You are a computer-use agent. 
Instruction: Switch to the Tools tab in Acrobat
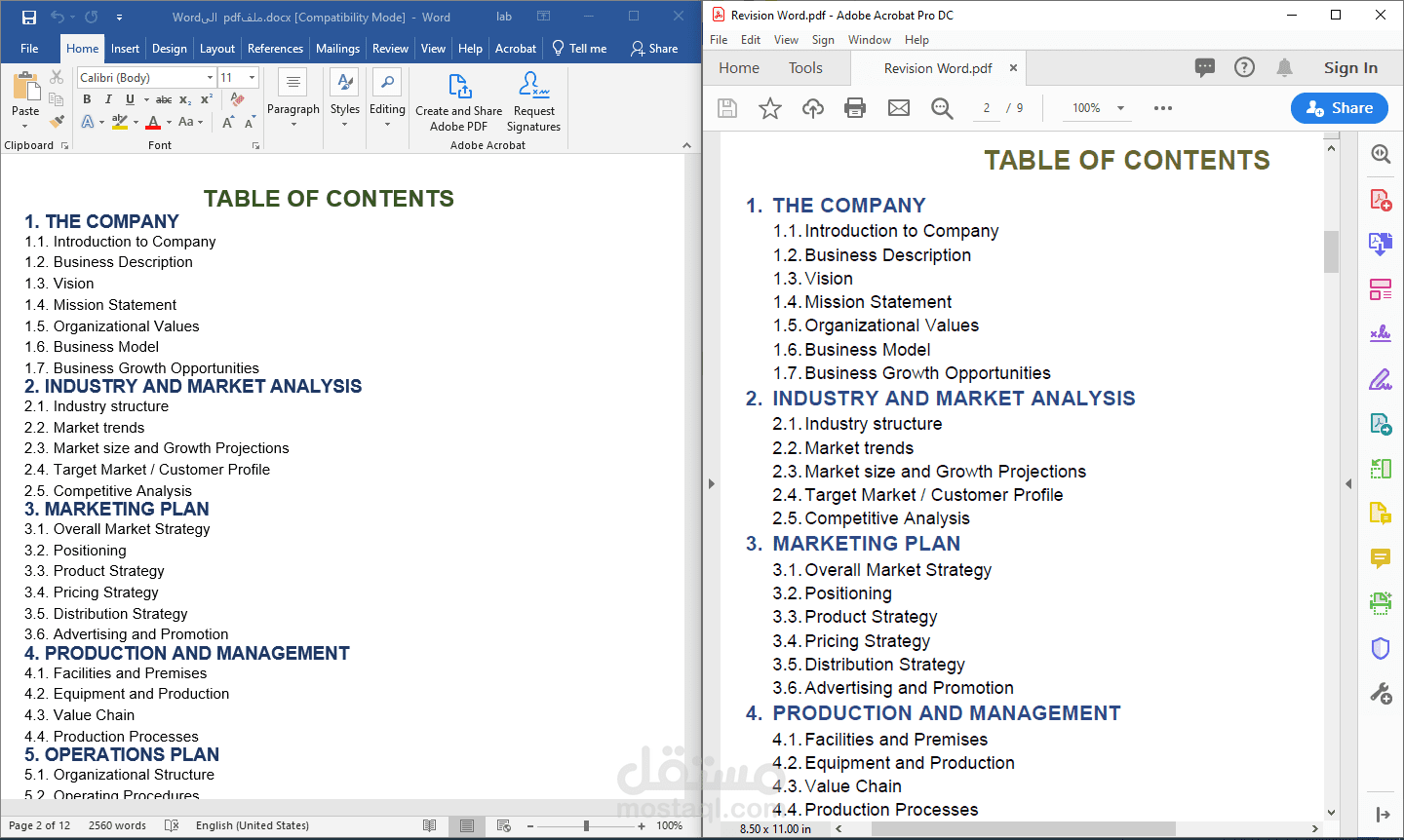tap(805, 67)
